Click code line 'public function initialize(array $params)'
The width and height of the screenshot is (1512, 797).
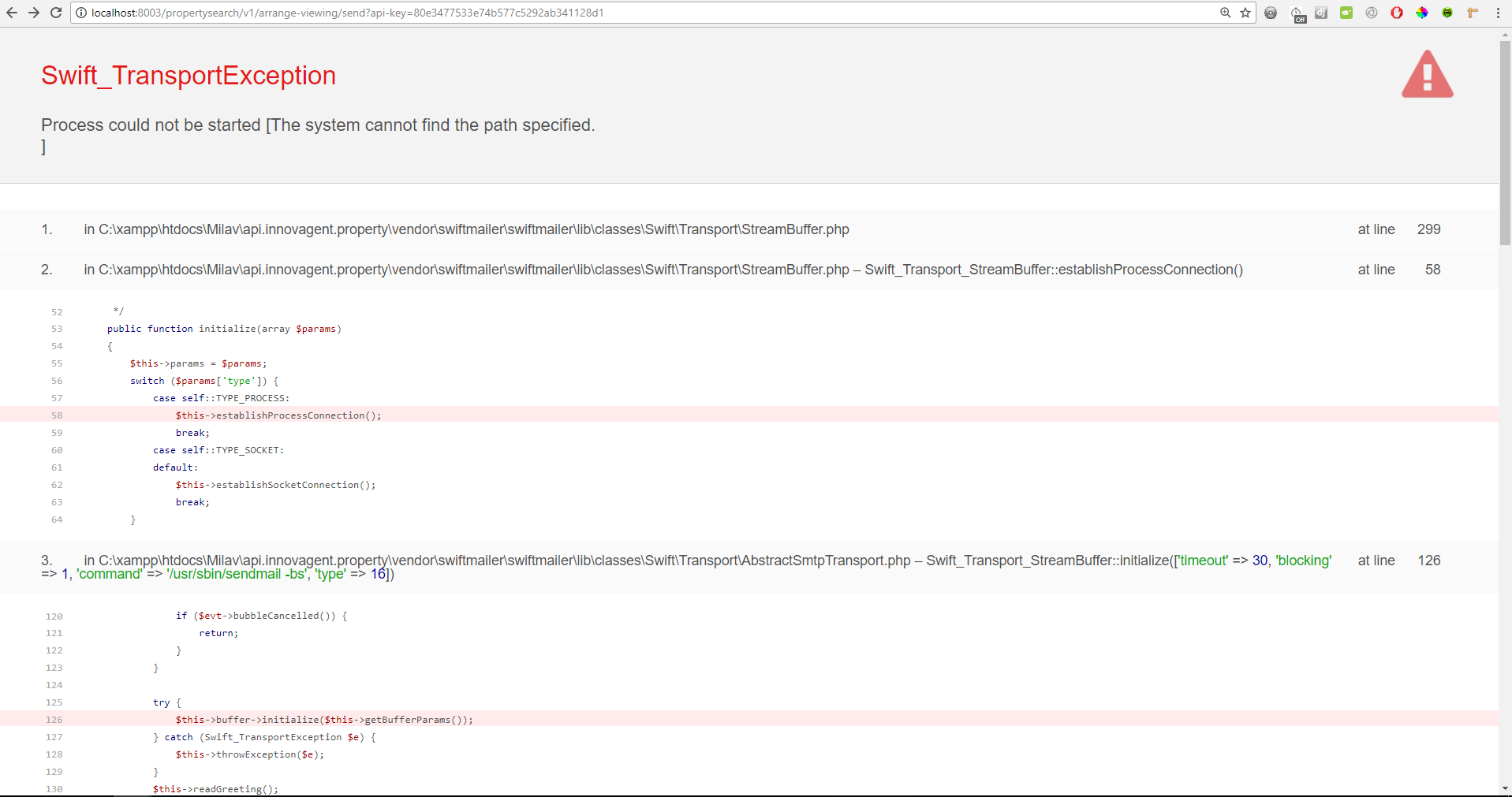click(x=224, y=329)
